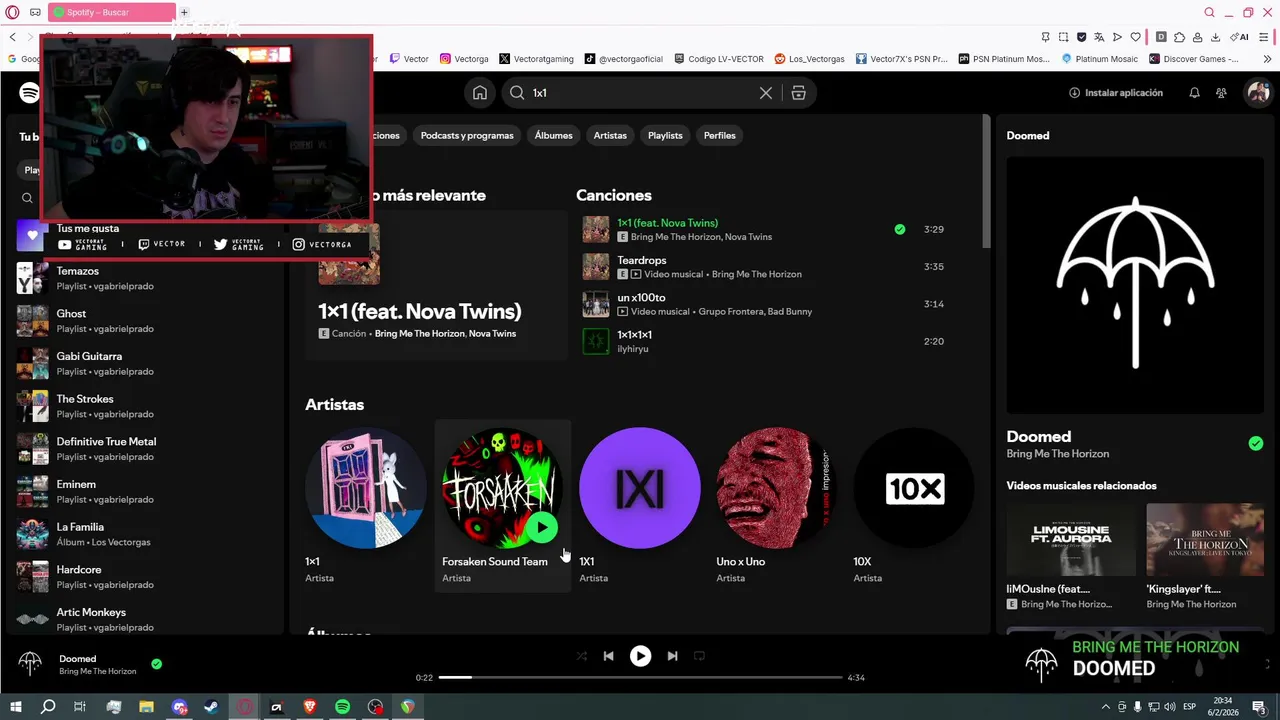Open the Ghost playlist
This screenshot has width=1280, height=720.
(x=145, y=321)
